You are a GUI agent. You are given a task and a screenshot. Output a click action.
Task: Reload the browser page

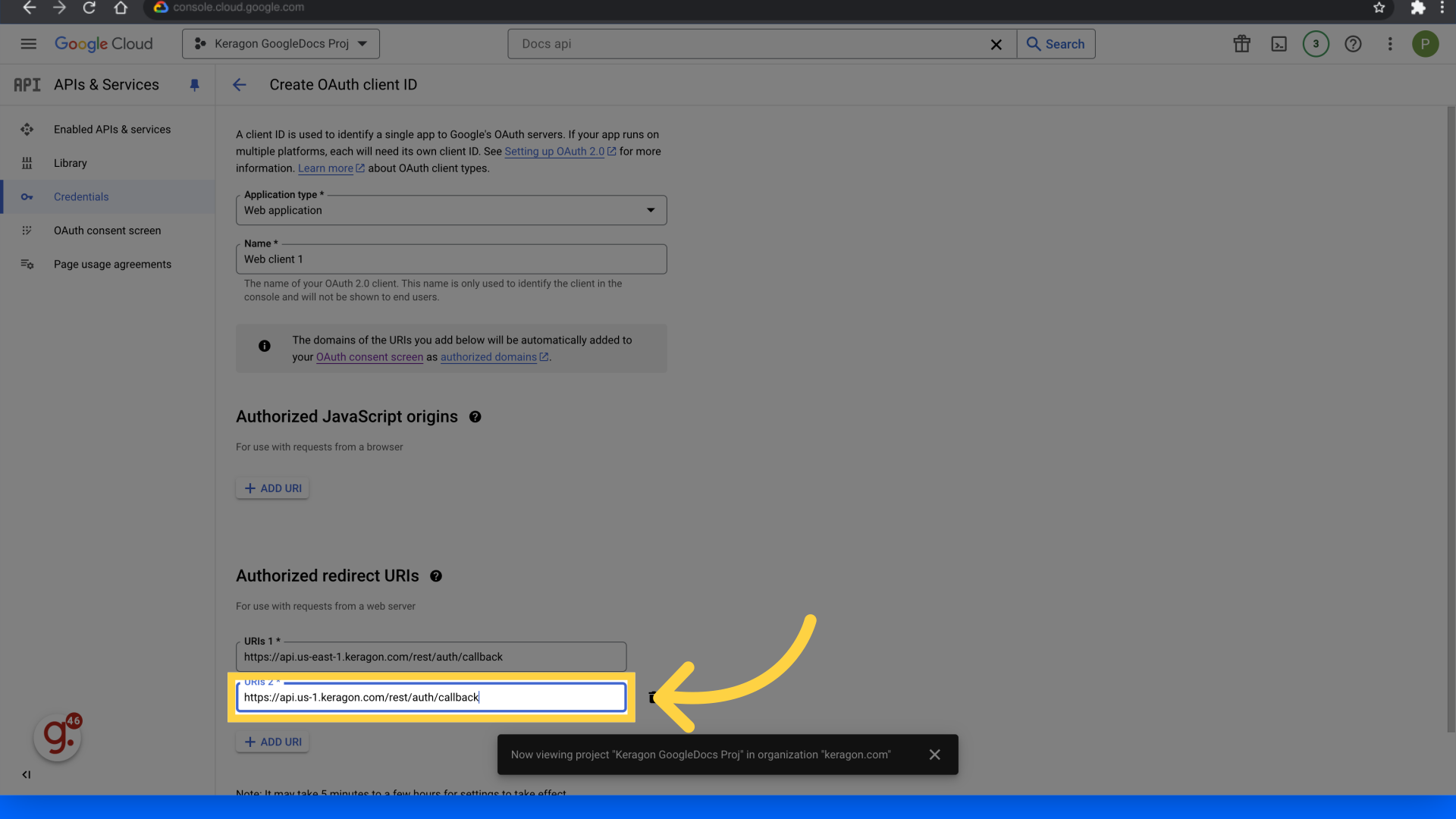(x=89, y=8)
